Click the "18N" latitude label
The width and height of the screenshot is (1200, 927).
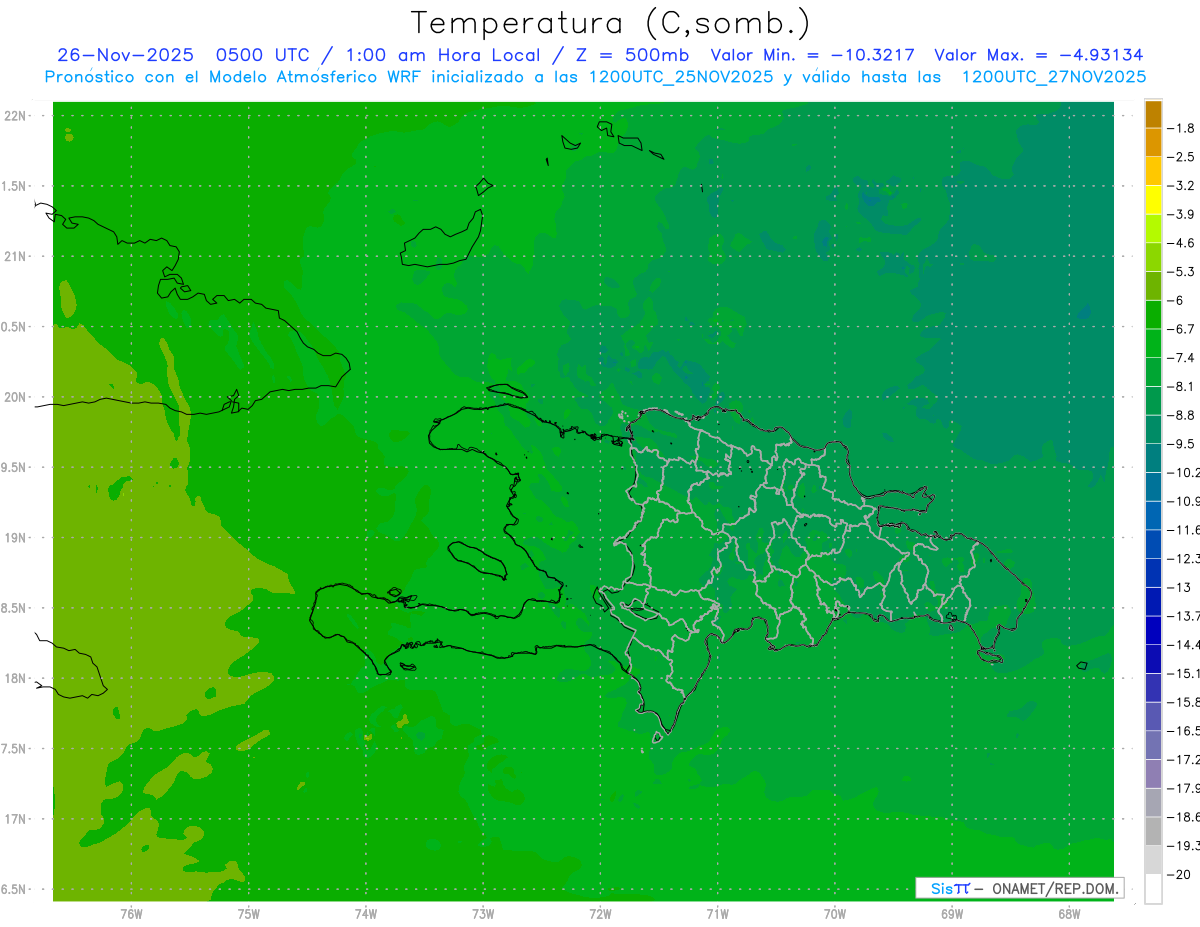(x=15, y=679)
